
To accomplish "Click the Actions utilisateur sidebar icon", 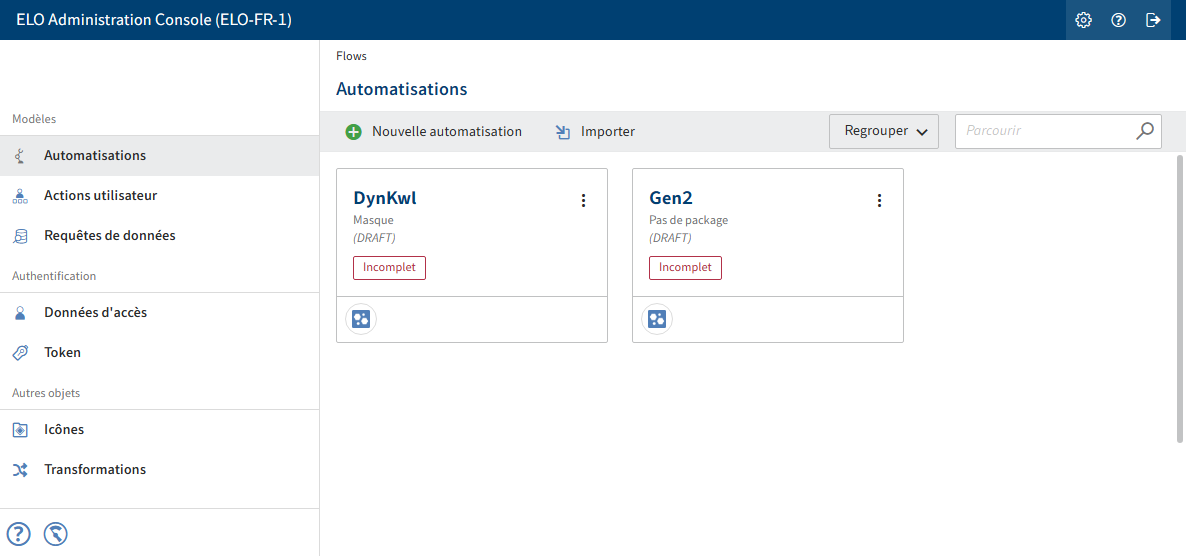I will coord(20,196).
